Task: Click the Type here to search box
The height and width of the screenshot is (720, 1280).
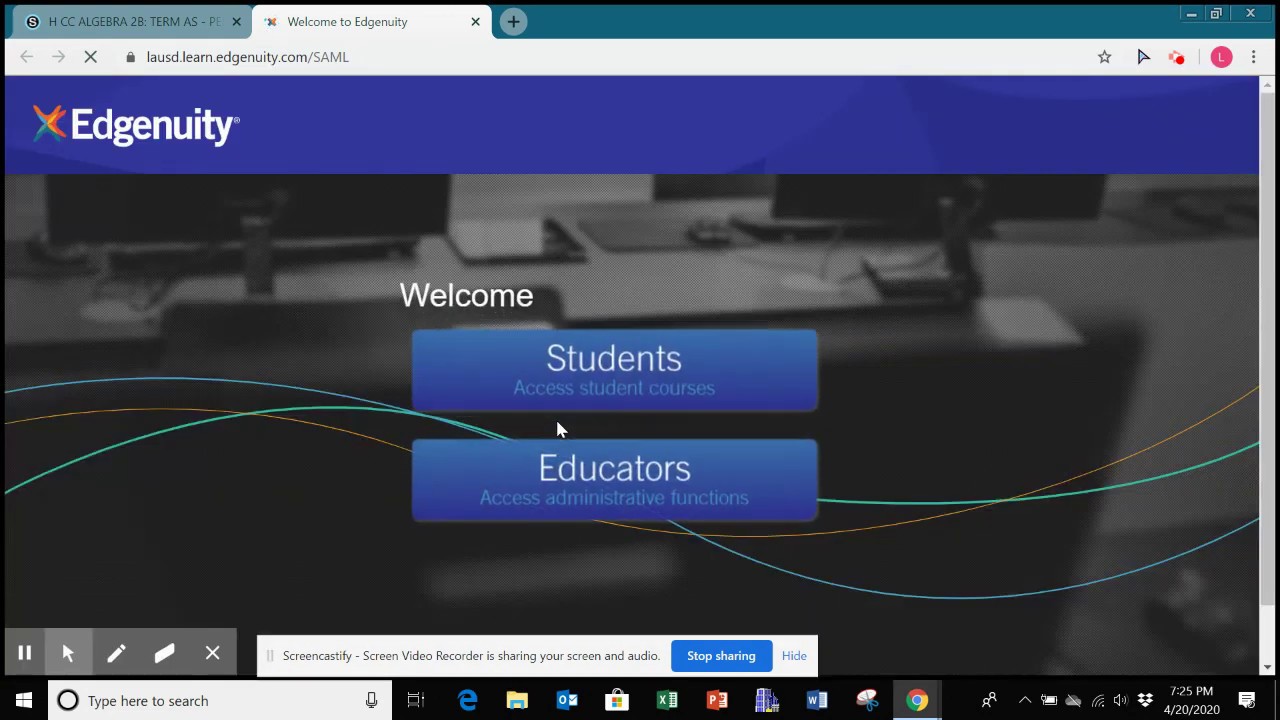Action: click(x=220, y=700)
